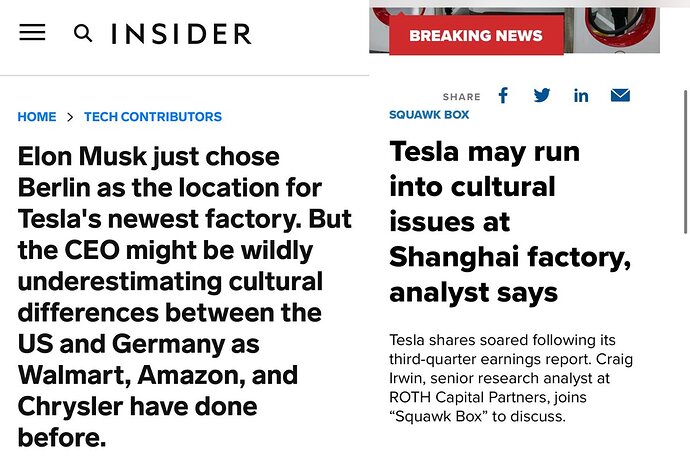Click the red BREAKING NEWS banner
Screen dimensions: 690x456
tap(476, 36)
